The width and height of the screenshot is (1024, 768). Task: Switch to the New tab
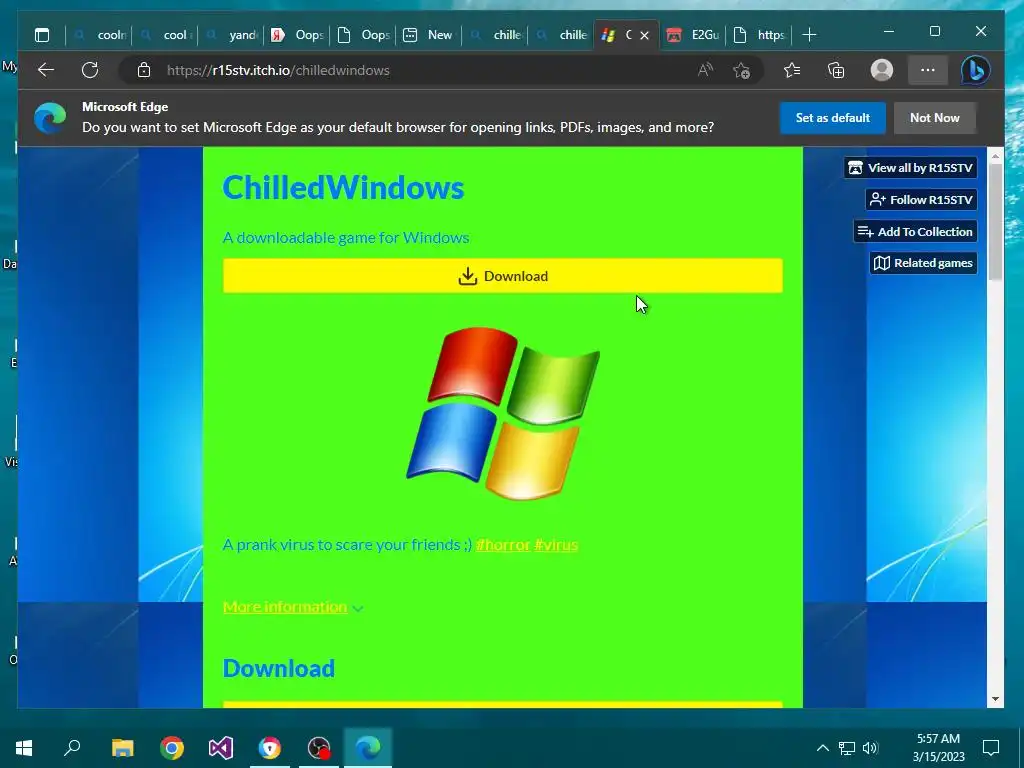click(x=430, y=35)
